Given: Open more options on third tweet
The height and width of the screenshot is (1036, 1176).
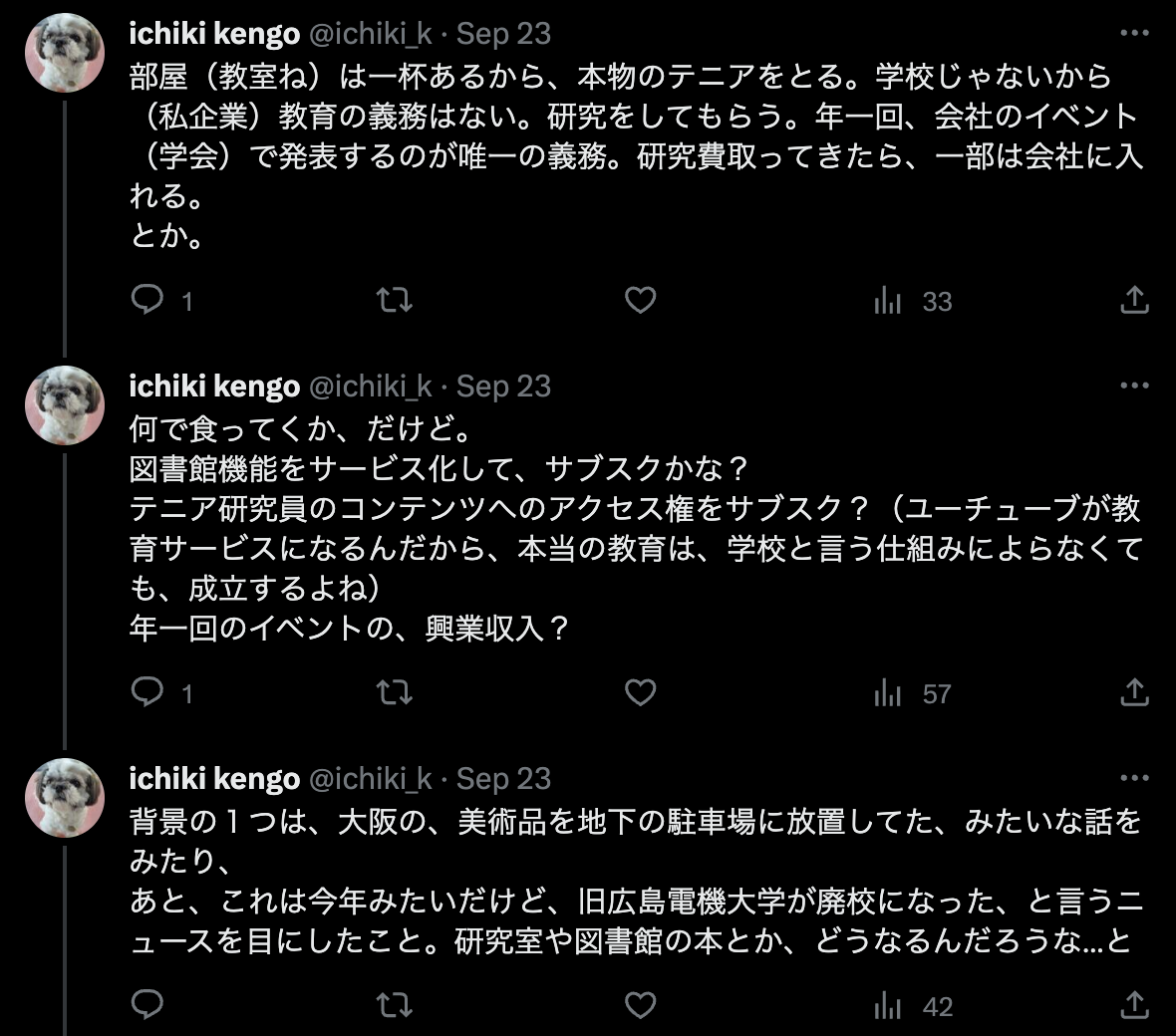Looking at the screenshot, I should click(1134, 778).
